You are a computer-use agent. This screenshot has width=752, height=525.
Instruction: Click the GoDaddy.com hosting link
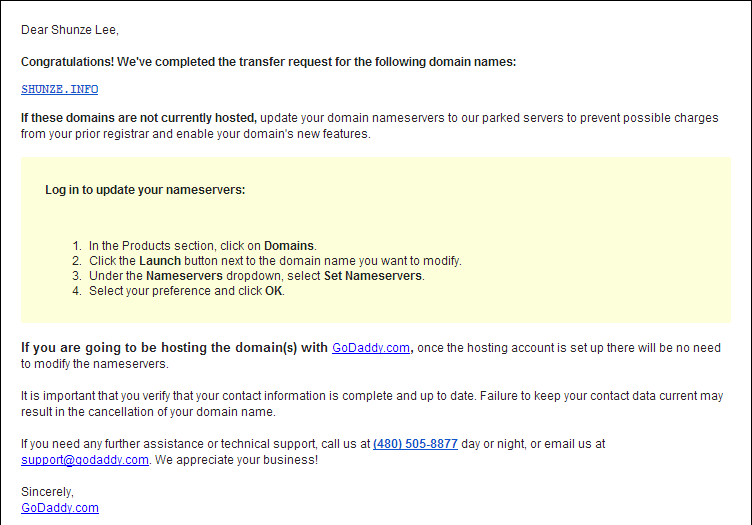pos(371,348)
